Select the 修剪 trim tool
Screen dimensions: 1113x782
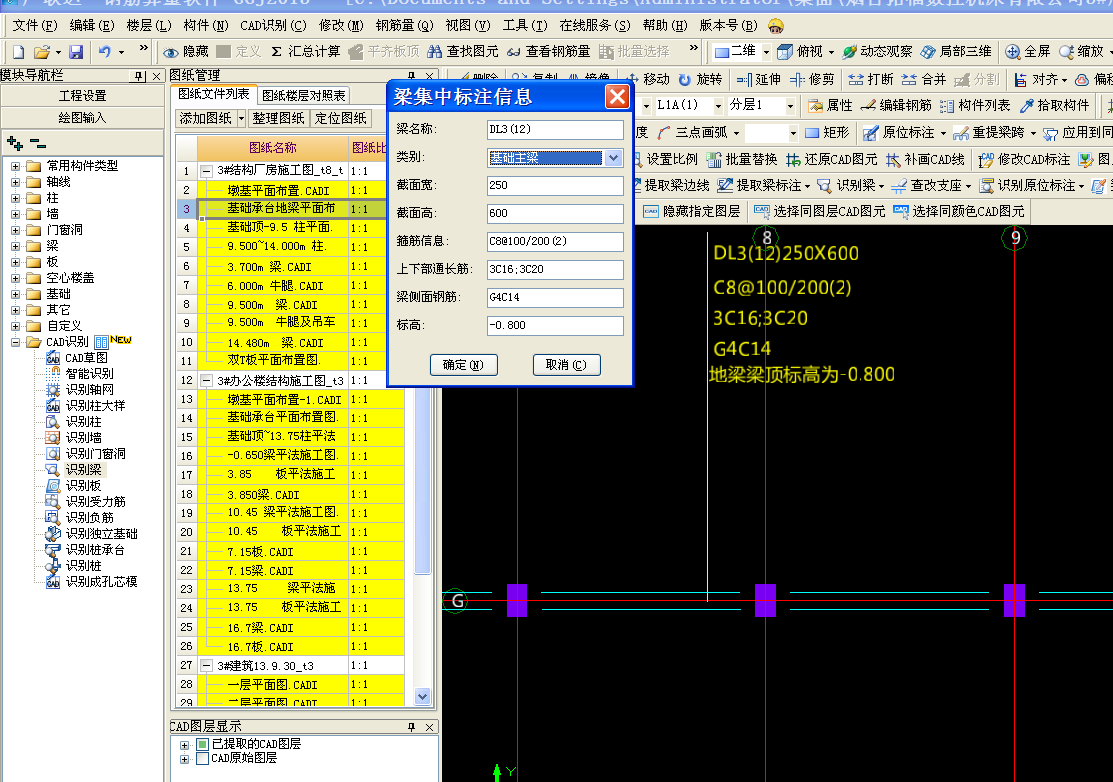pyautogui.click(x=813, y=79)
